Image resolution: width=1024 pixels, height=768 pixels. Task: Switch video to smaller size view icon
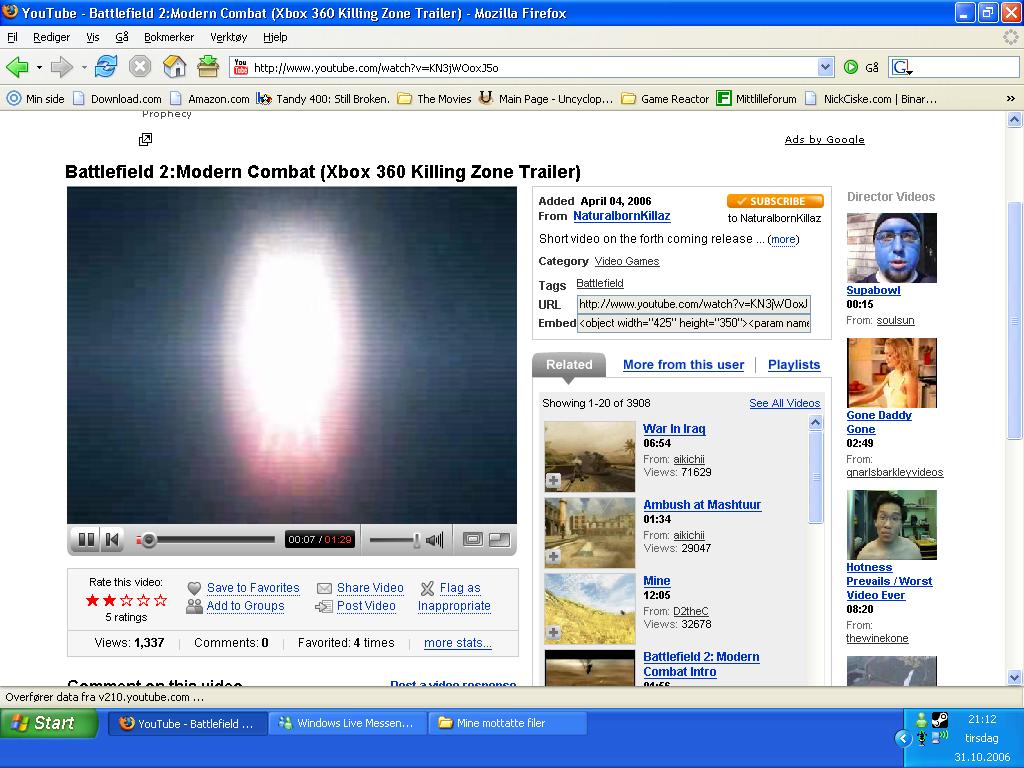pos(472,539)
